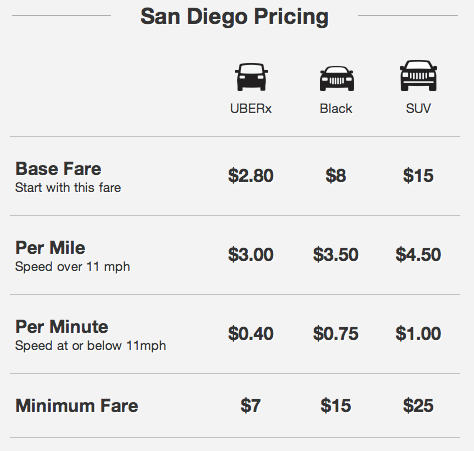Select the SUV per mile price $4.50

point(418,255)
